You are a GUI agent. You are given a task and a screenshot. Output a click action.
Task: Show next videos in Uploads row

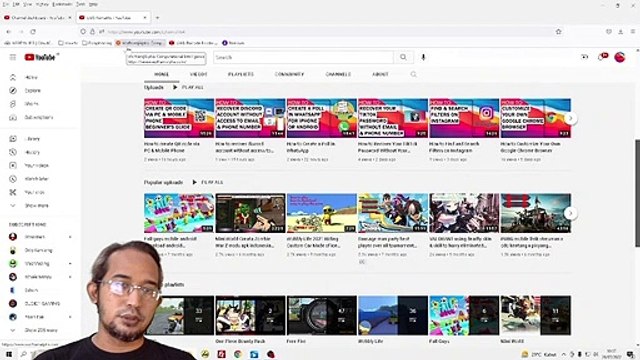[571, 118]
